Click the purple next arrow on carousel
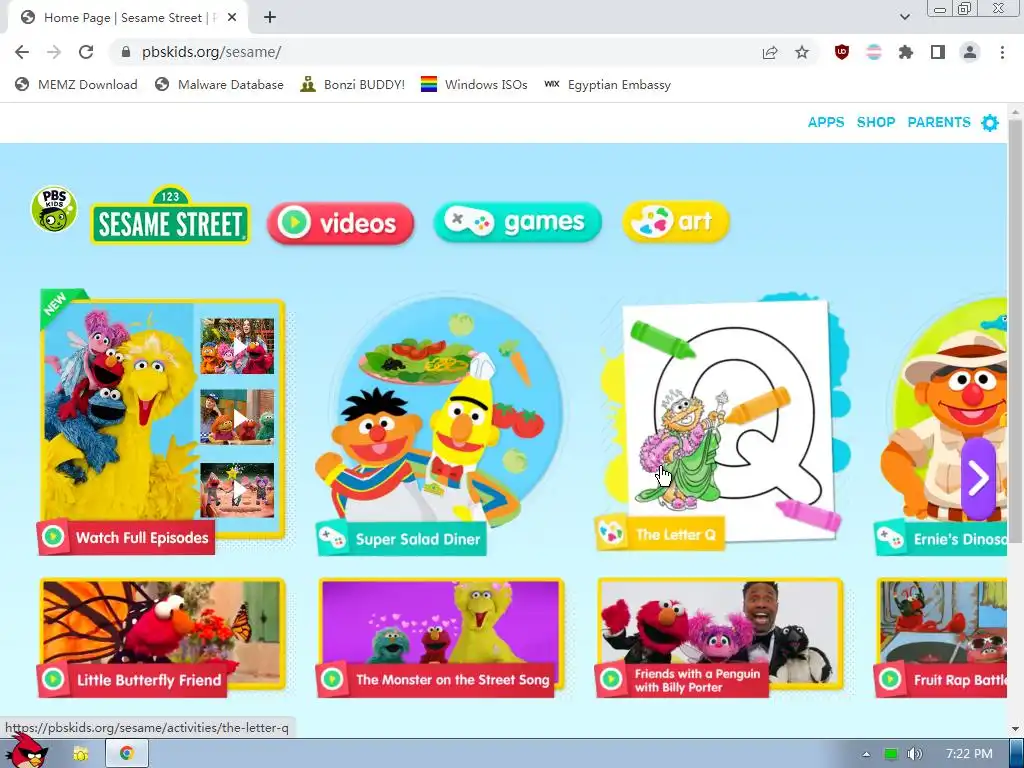 click(978, 479)
